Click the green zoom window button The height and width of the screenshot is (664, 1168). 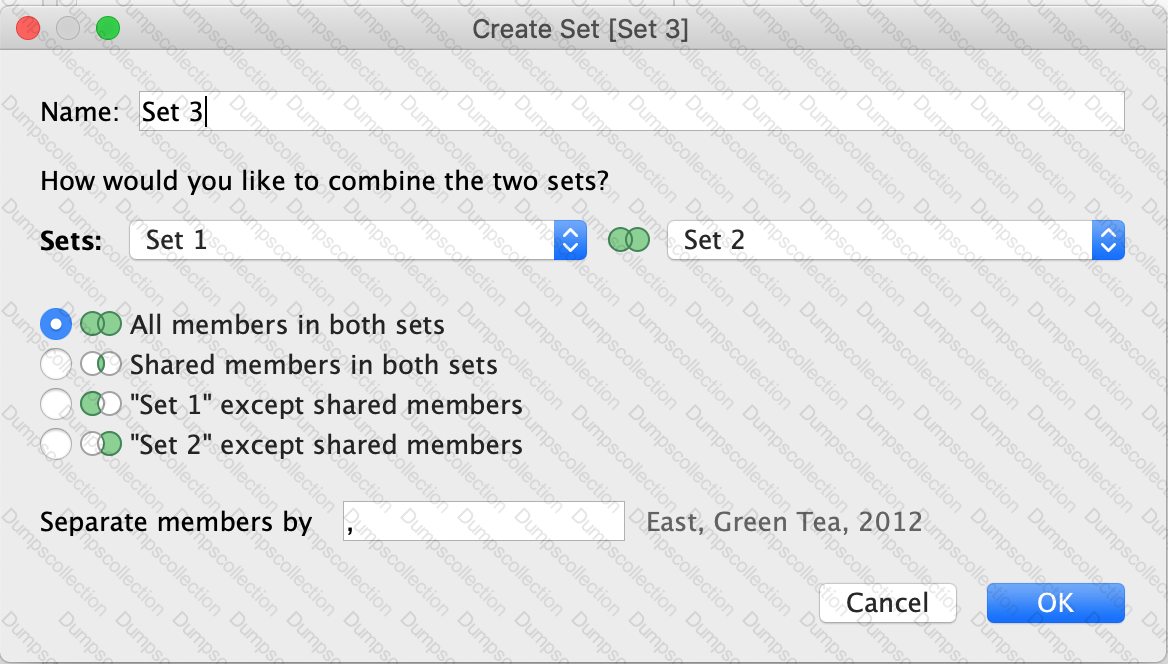pos(107,28)
